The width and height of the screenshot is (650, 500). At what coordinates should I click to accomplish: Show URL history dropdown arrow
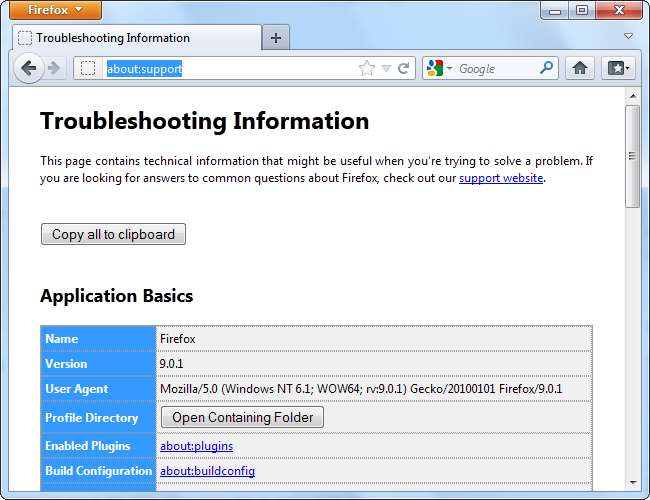pyautogui.click(x=386, y=69)
